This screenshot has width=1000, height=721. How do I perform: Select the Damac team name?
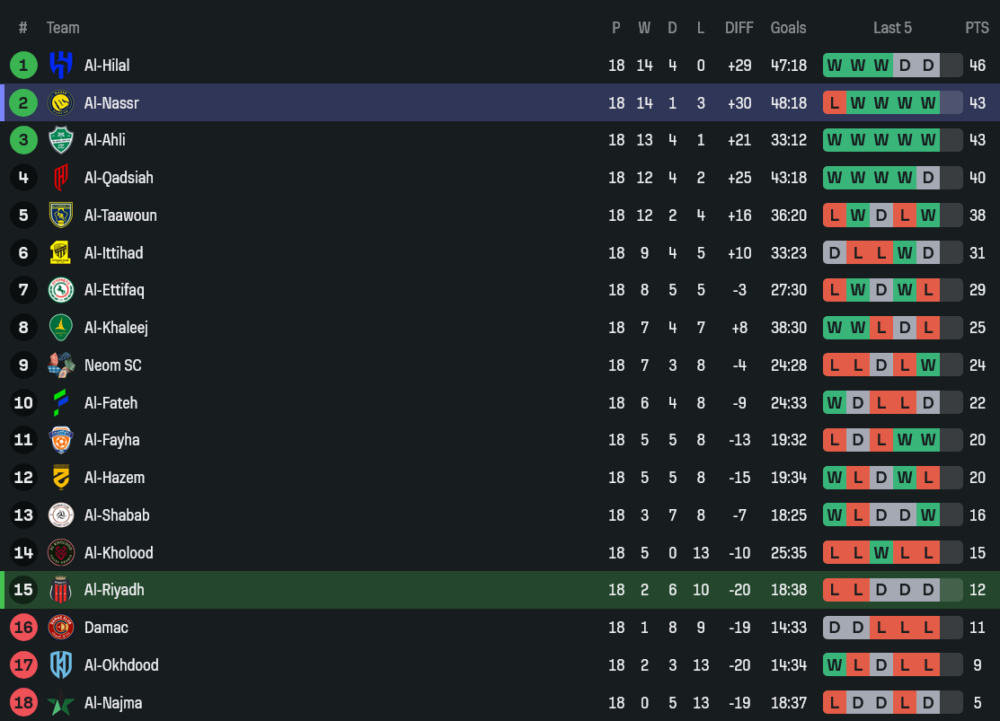[x=106, y=628]
